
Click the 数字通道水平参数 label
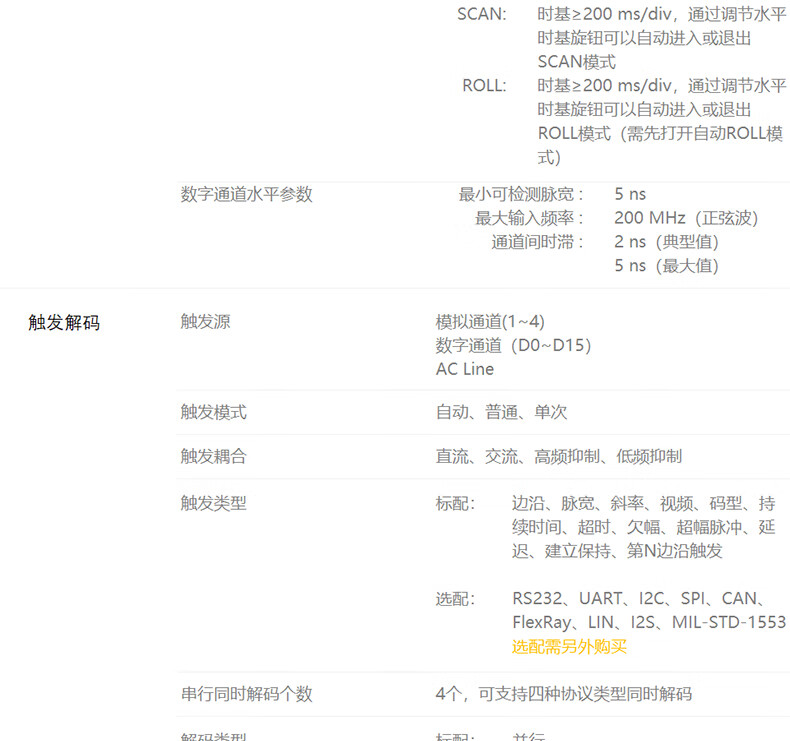247,194
